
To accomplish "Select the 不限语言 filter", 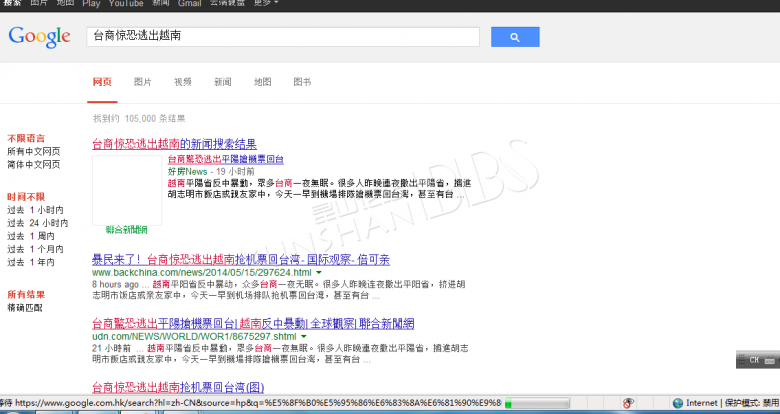I will (x=26, y=138).
